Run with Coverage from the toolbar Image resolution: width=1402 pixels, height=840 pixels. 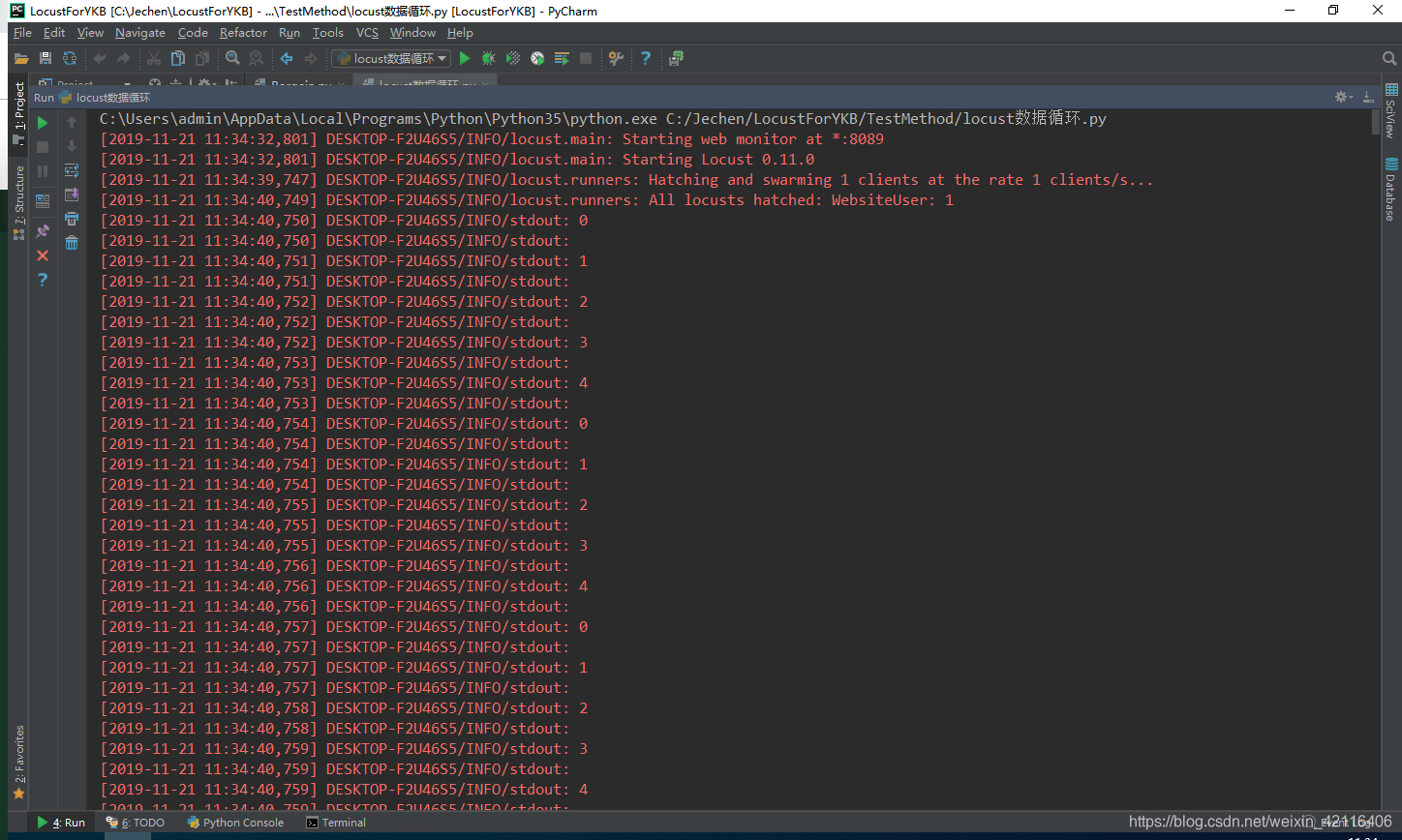pyautogui.click(x=513, y=58)
